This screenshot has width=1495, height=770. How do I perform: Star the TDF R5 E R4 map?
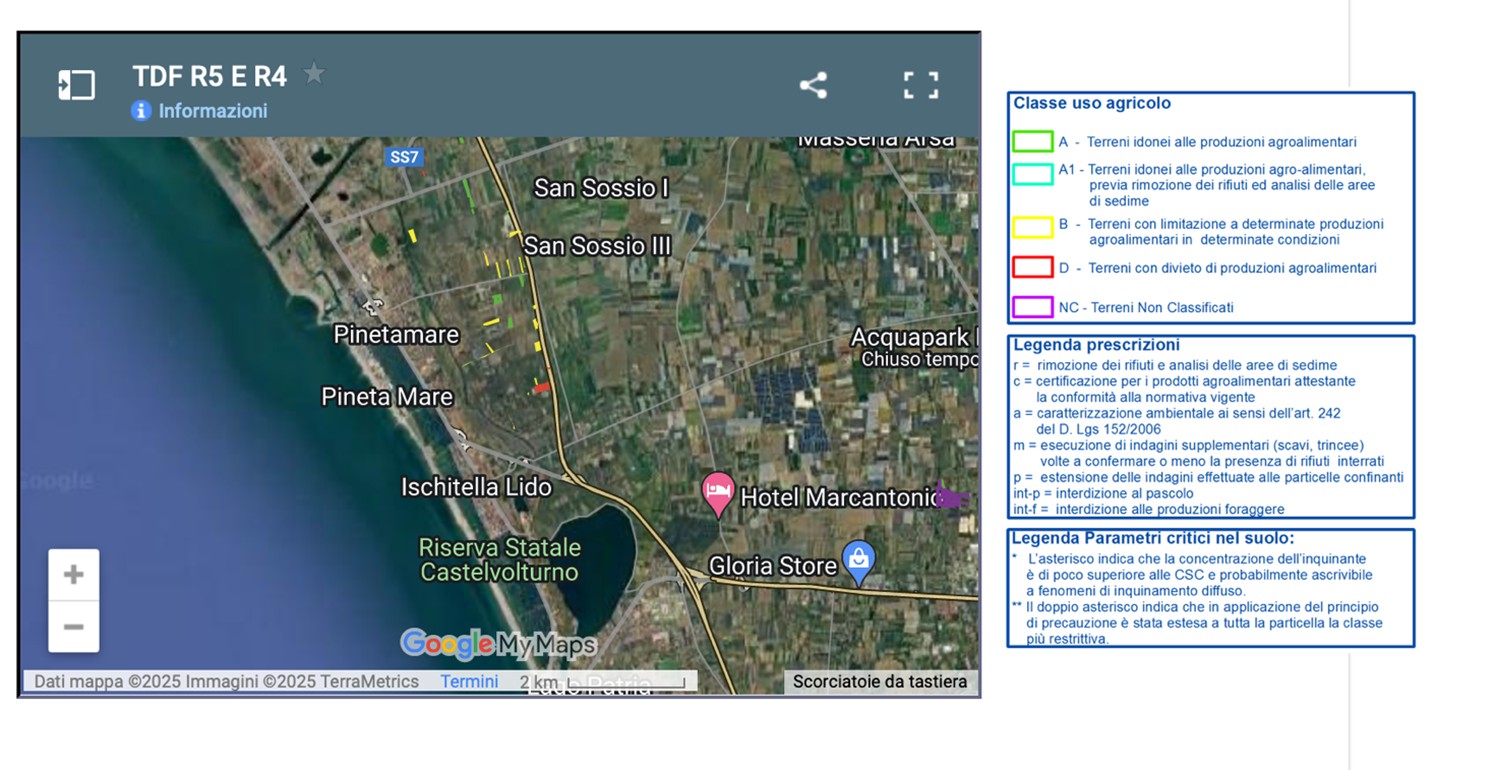(x=314, y=74)
